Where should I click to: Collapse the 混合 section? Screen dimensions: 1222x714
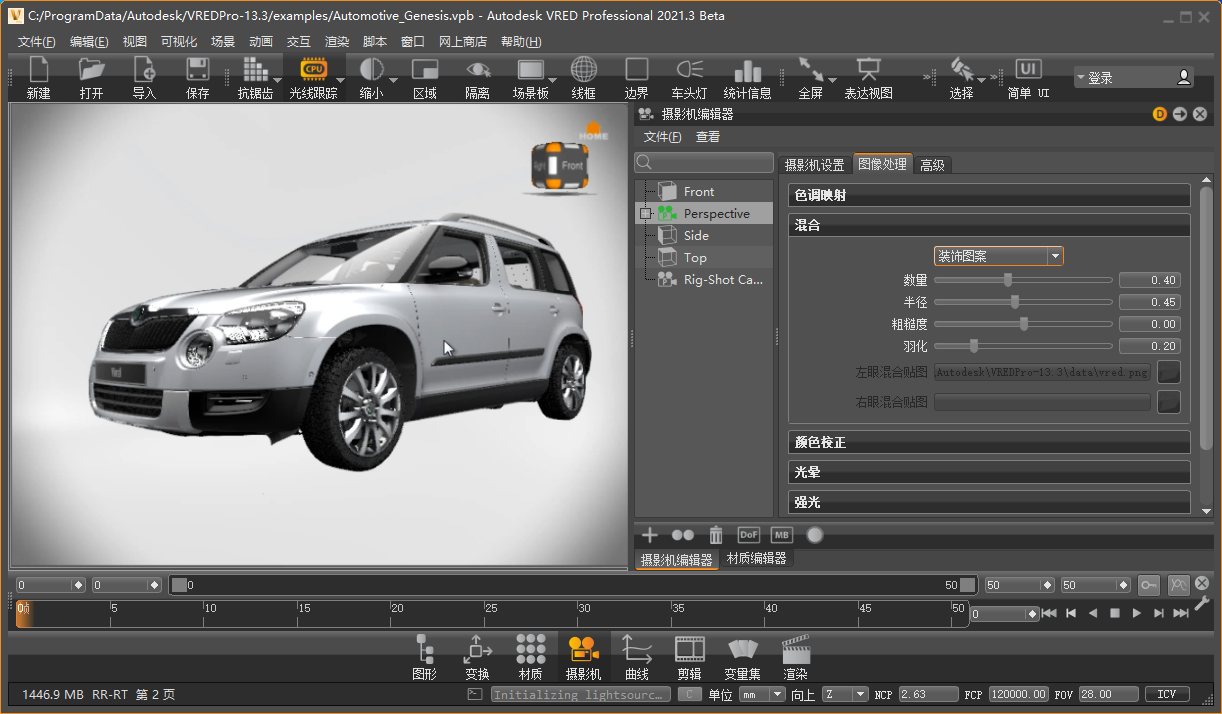coord(990,226)
